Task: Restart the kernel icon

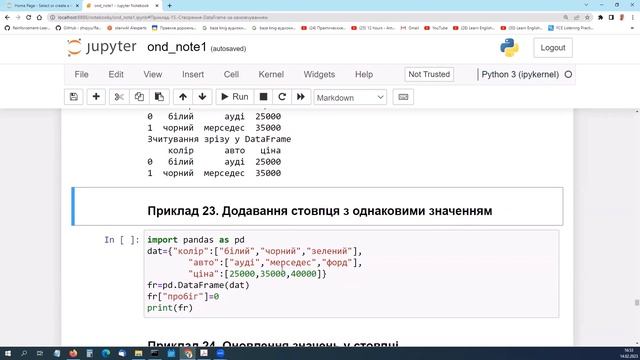Action: click(x=282, y=97)
